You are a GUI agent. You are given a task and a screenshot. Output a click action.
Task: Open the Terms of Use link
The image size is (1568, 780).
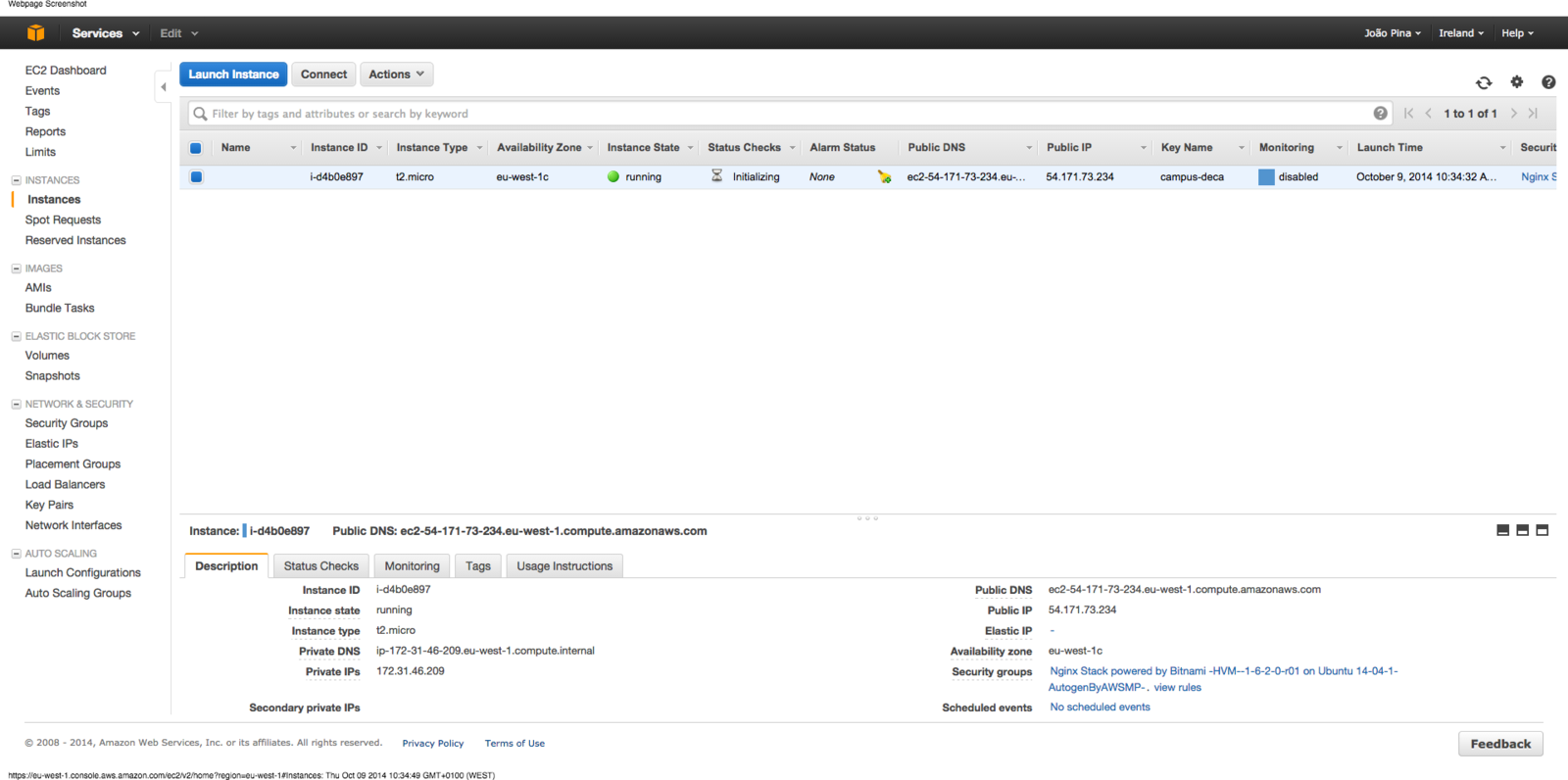tap(514, 744)
